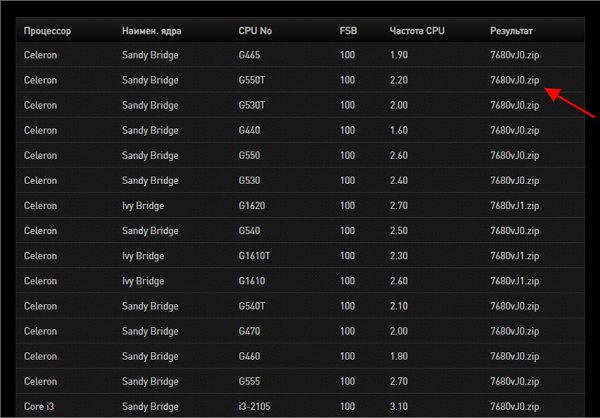This screenshot has height=418, width=600.
Task: Download 7680vJ0.zip for the G540T
Action: click(514, 306)
